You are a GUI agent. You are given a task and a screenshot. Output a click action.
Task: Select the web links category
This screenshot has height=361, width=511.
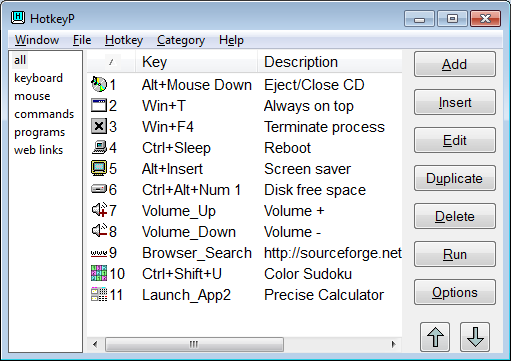38,150
